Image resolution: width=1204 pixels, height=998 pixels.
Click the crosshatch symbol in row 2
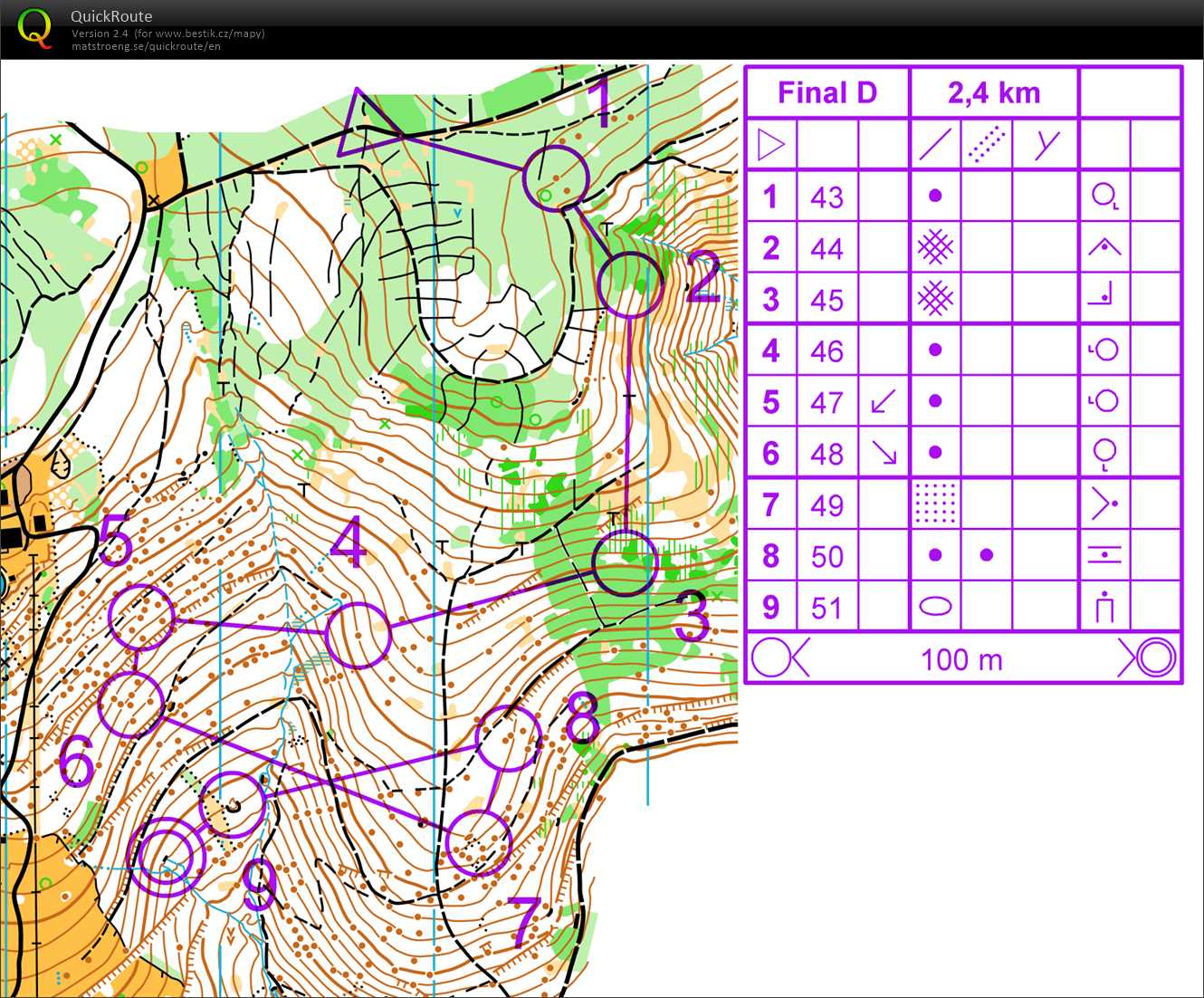tap(935, 247)
